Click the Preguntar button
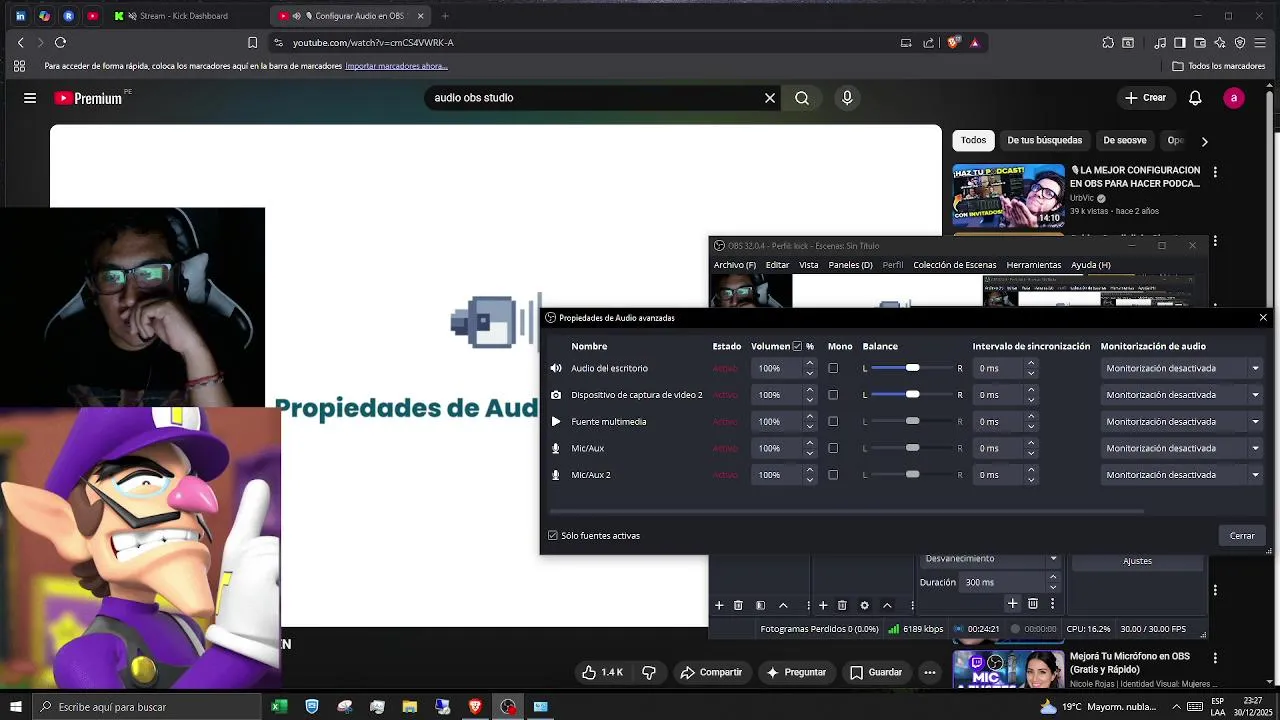 (796, 672)
